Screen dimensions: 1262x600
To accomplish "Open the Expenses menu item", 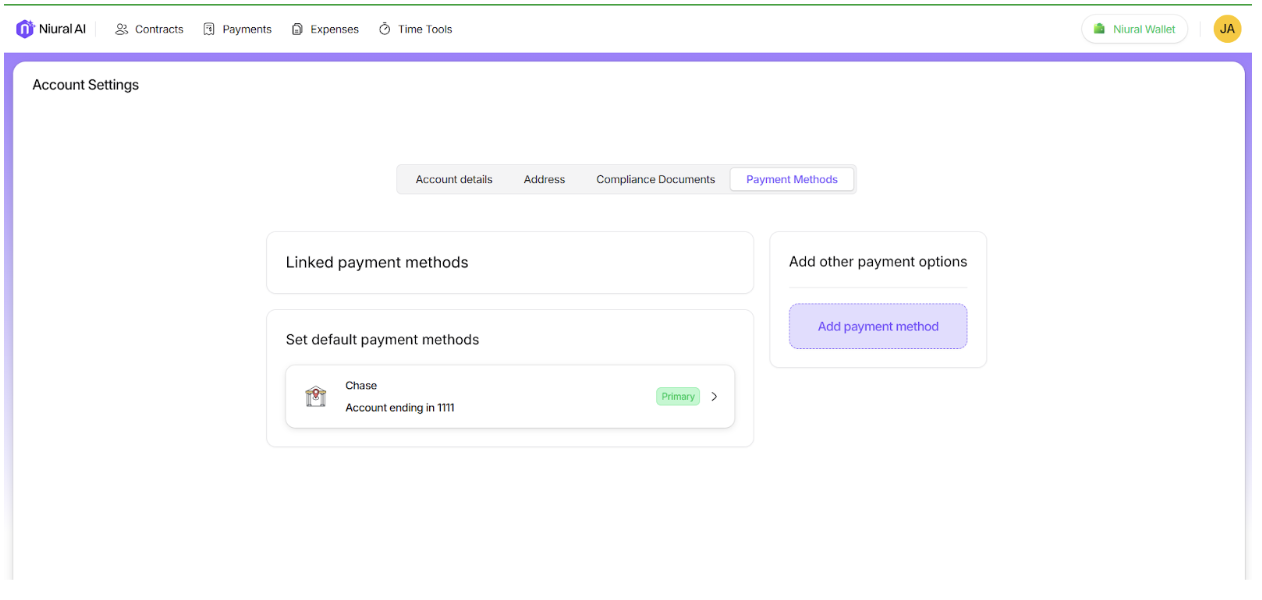I will [x=334, y=29].
